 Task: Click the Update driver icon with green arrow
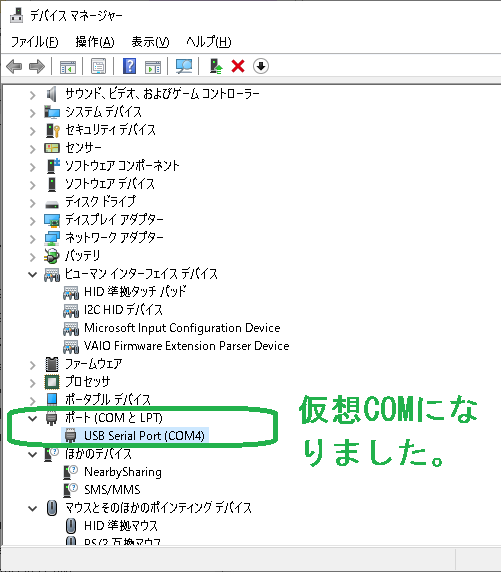(216, 66)
